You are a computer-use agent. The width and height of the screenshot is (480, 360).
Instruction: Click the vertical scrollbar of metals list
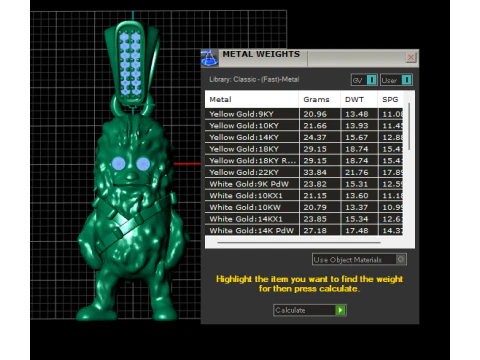pos(409,127)
